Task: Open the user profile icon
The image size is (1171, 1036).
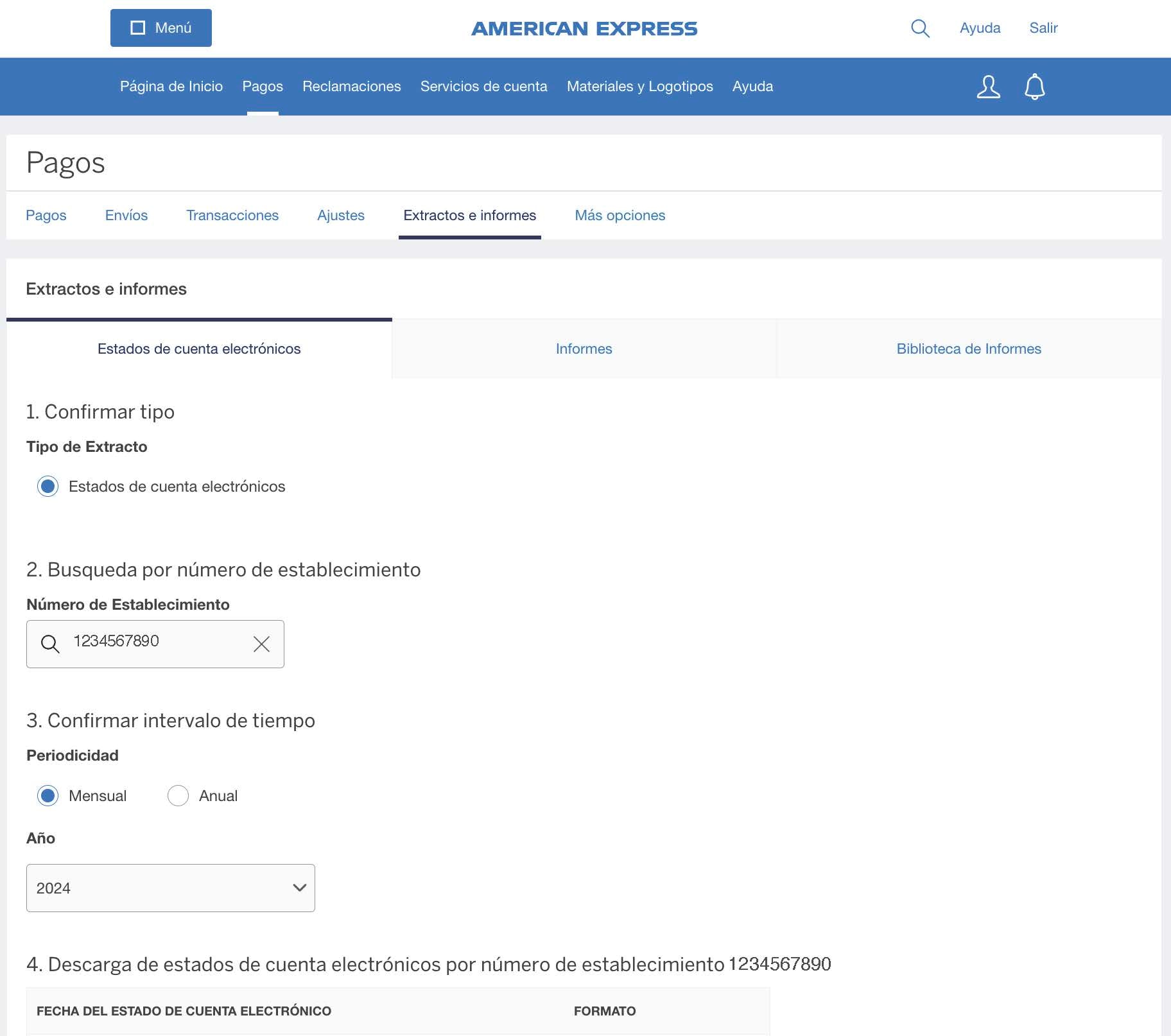Action: [x=988, y=87]
